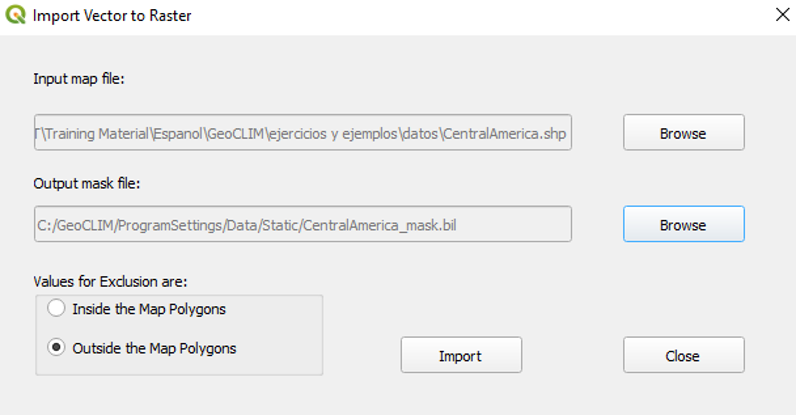Click the "Inside the Map Polygons" label text
Viewport: 796px width, 416px height.
[149, 309]
